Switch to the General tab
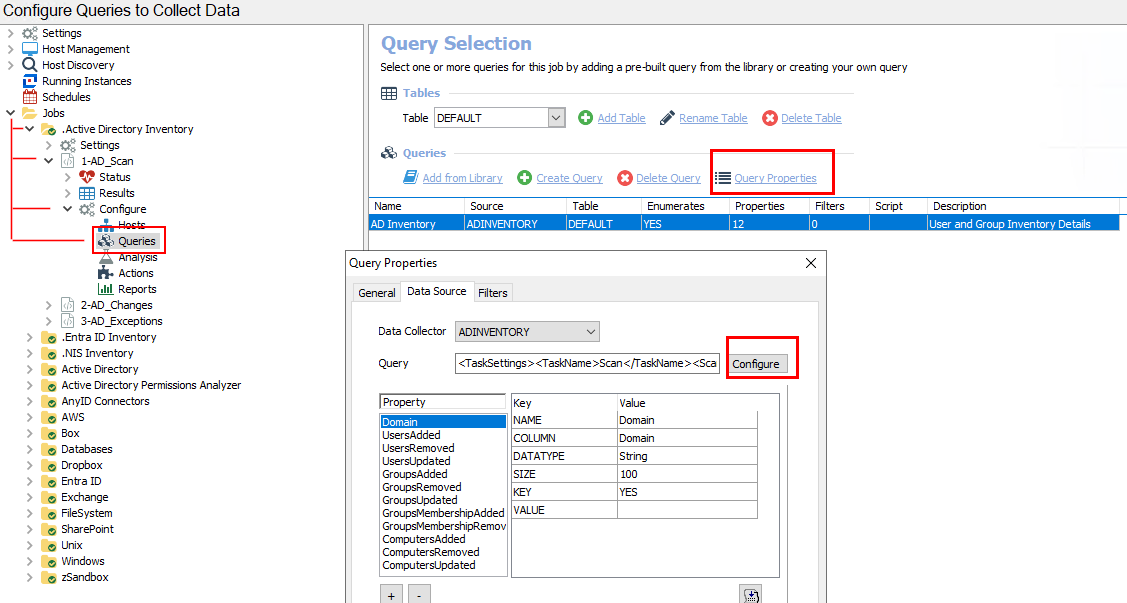This screenshot has height=603, width=1127. click(x=377, y=293)
